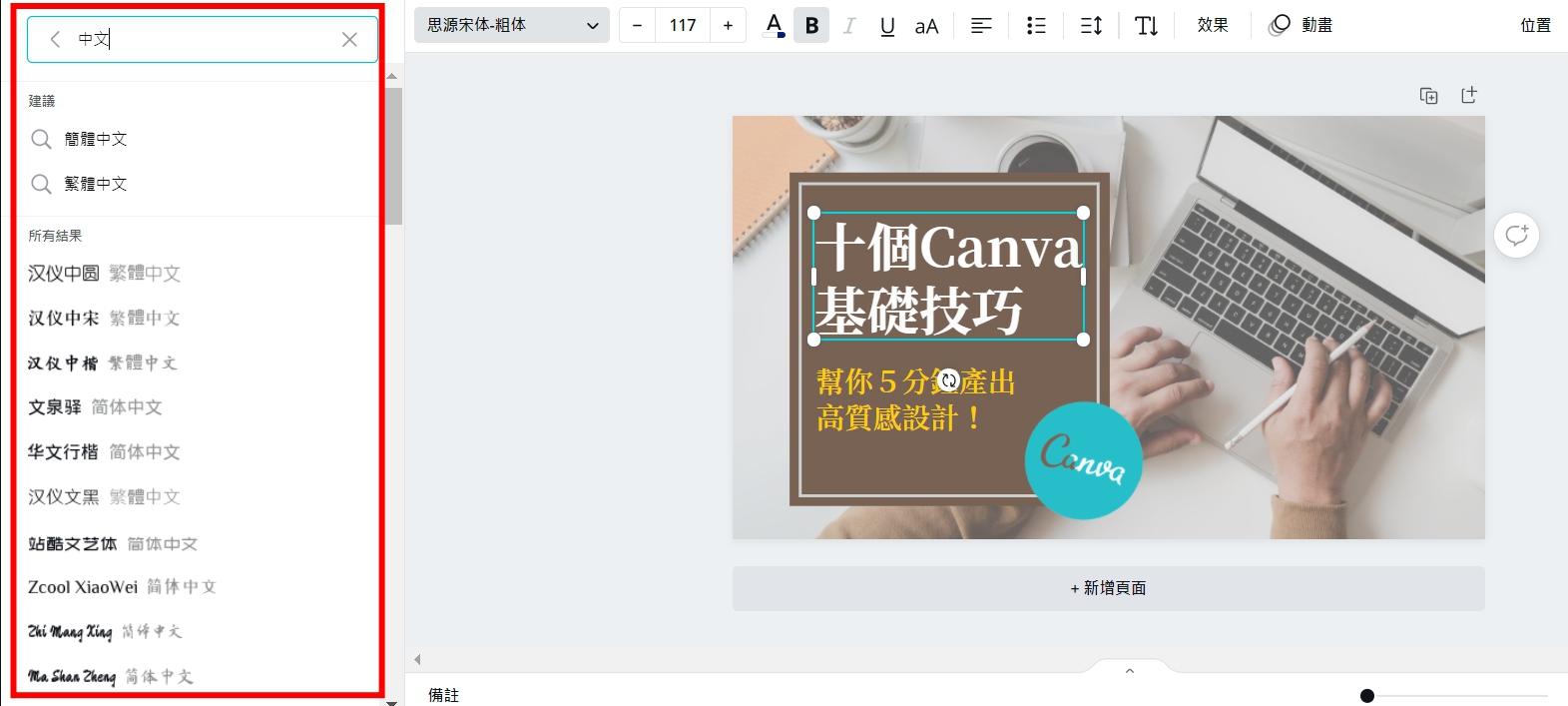The width and height of the screenshot is (1568, 706).
Task: Toggle italic formatting
Action: pos(849,25)
